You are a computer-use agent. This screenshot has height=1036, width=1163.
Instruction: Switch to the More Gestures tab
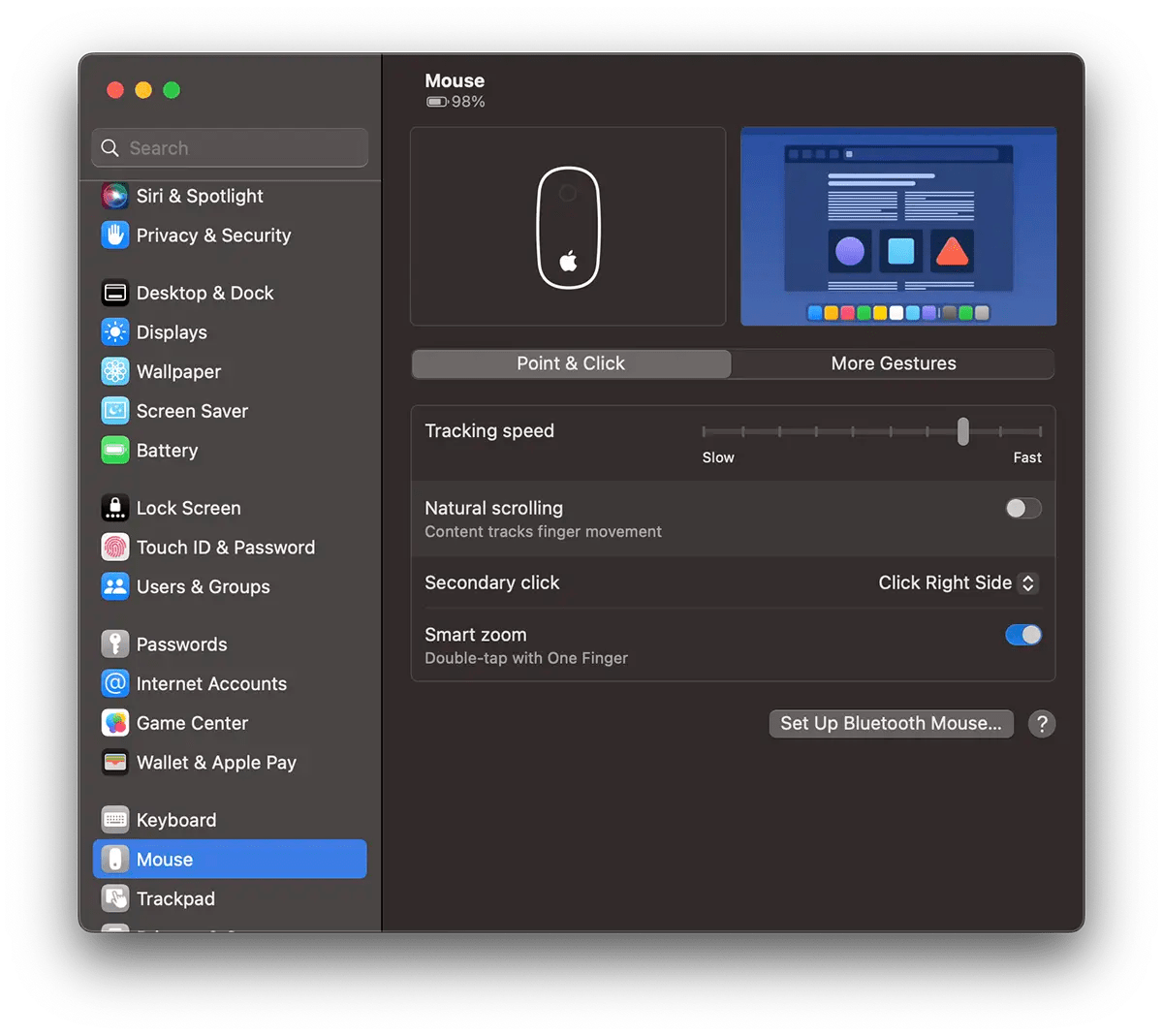point(893,363)
